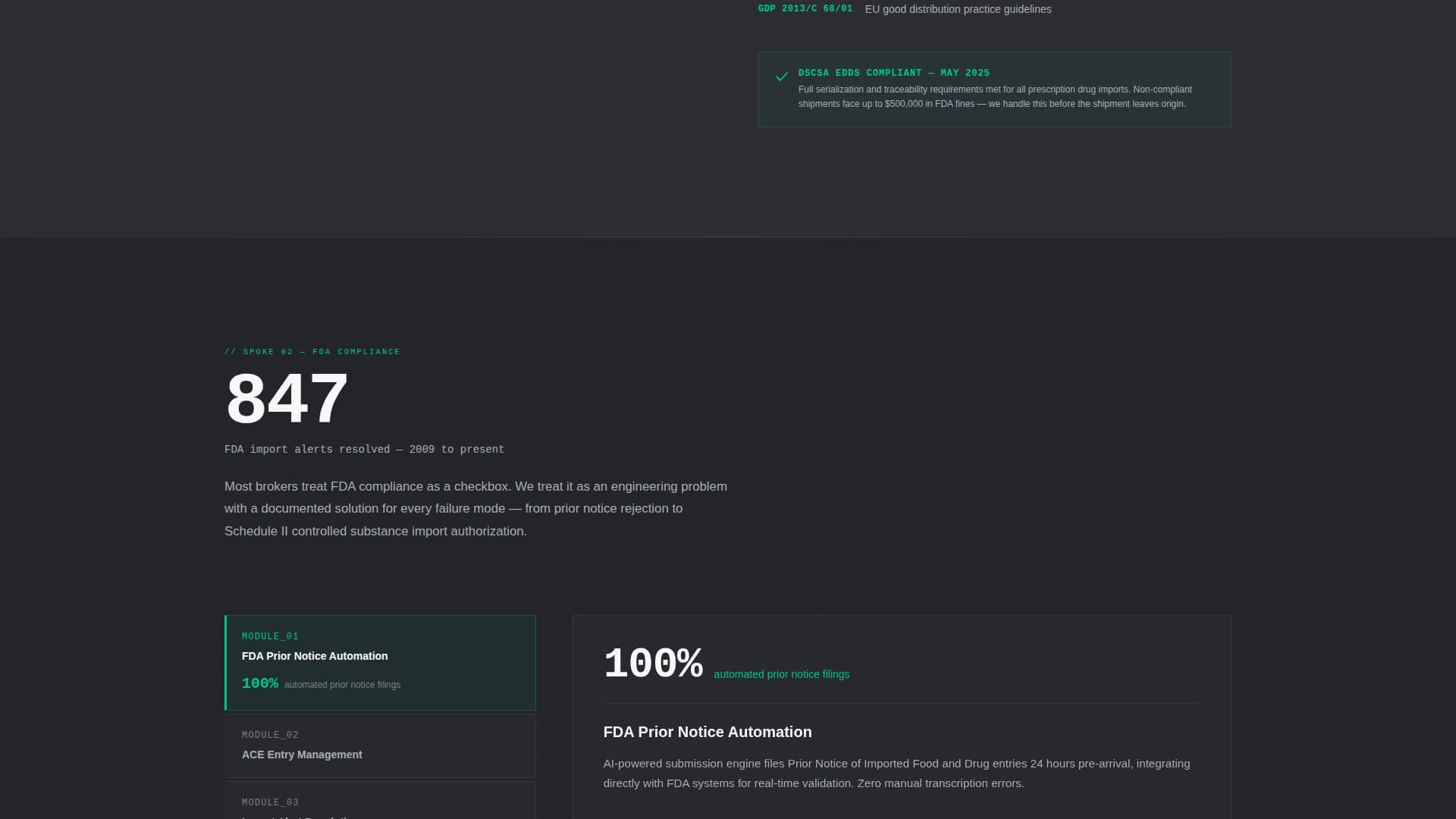Click FDA Prior Notice Automation panel heading
Screen dimensions: 1456x819
tap(707, 732)
